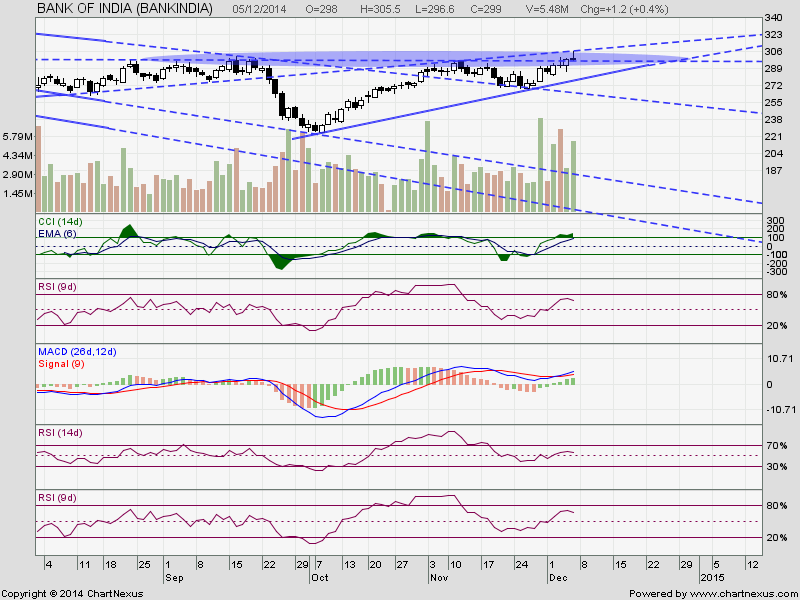The height and width of the screenshot is (600, 800).
Task: Click the Copyright © 2014 ChartNexus text
Action: pos(72,594)
